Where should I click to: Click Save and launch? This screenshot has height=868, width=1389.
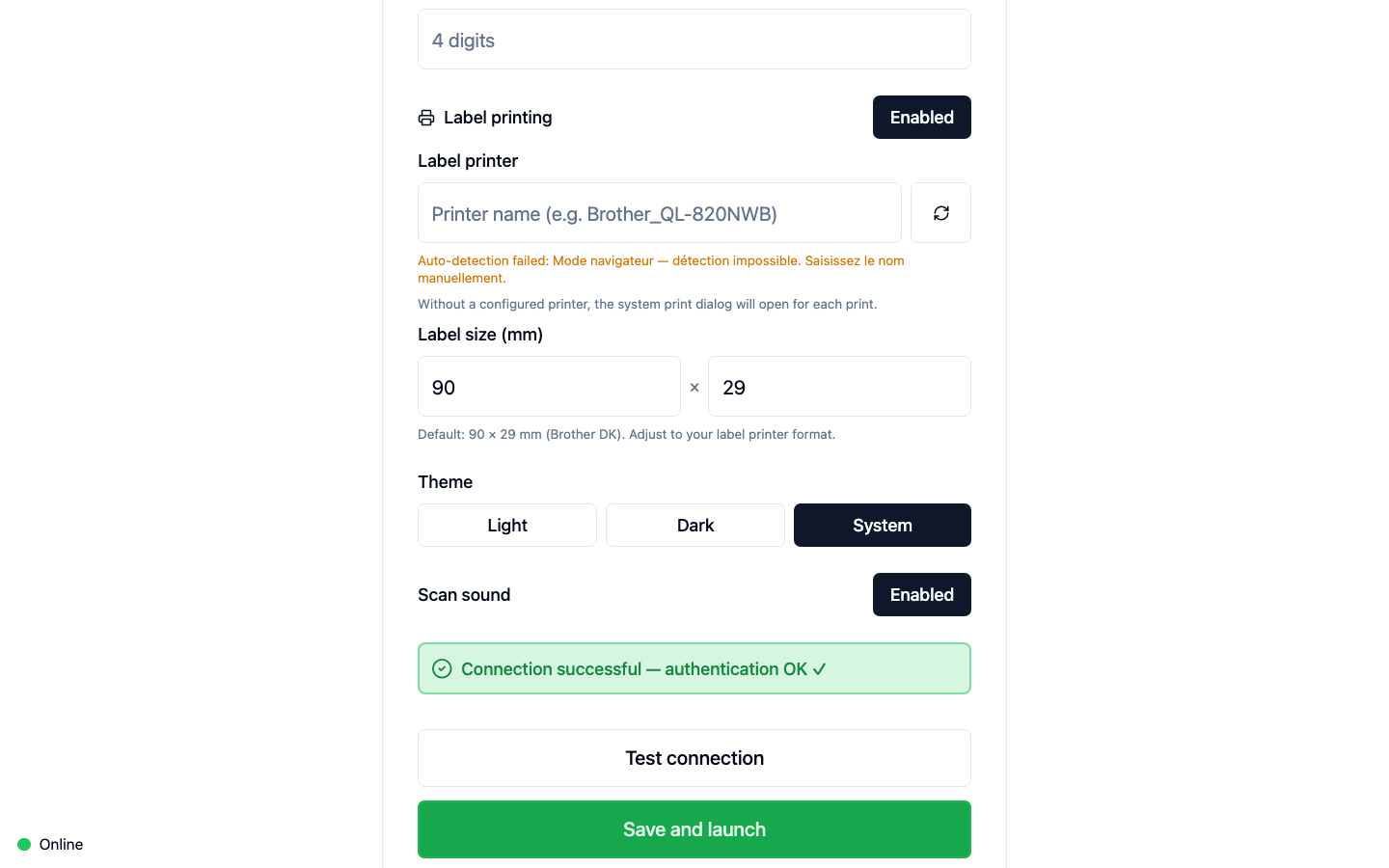point(694,829)
